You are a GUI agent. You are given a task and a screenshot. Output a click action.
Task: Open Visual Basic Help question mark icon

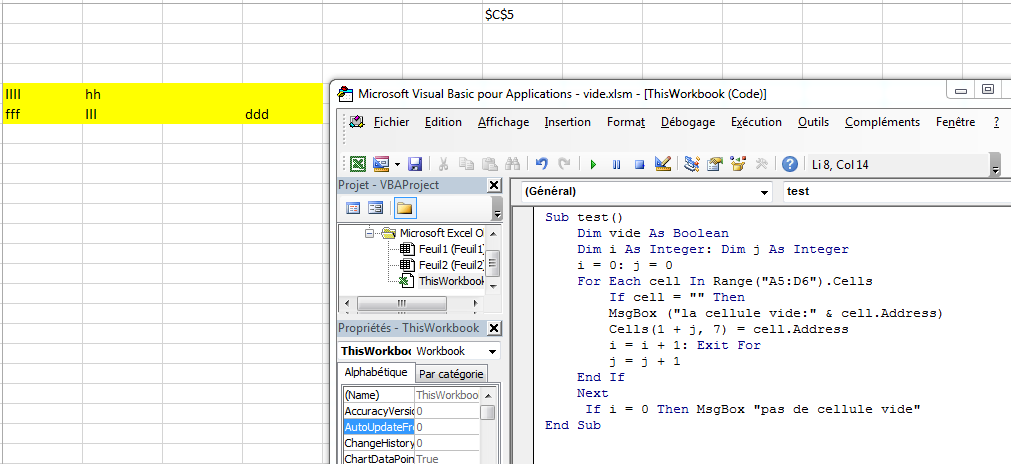click(x=790, y=164)
